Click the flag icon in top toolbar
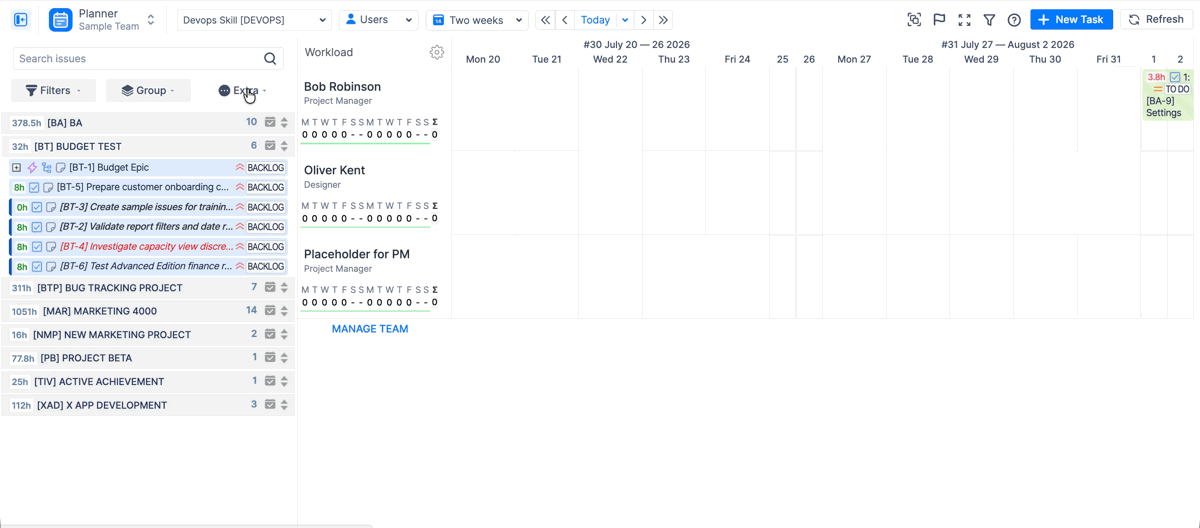Image resolution: width=1200 pixels, height=528 pixels. point(939,20)
